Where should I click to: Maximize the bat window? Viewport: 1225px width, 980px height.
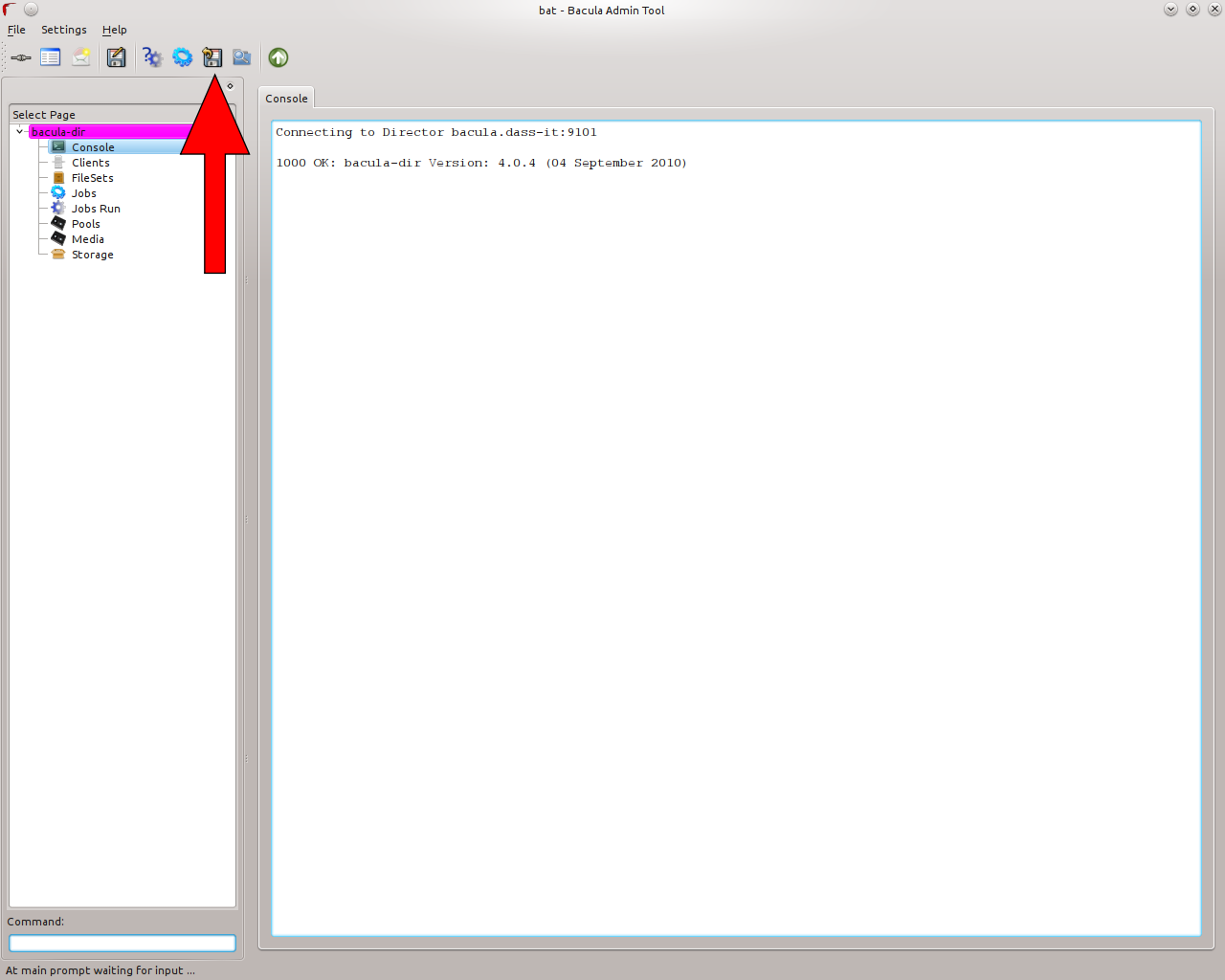(x=1192, y=10)
